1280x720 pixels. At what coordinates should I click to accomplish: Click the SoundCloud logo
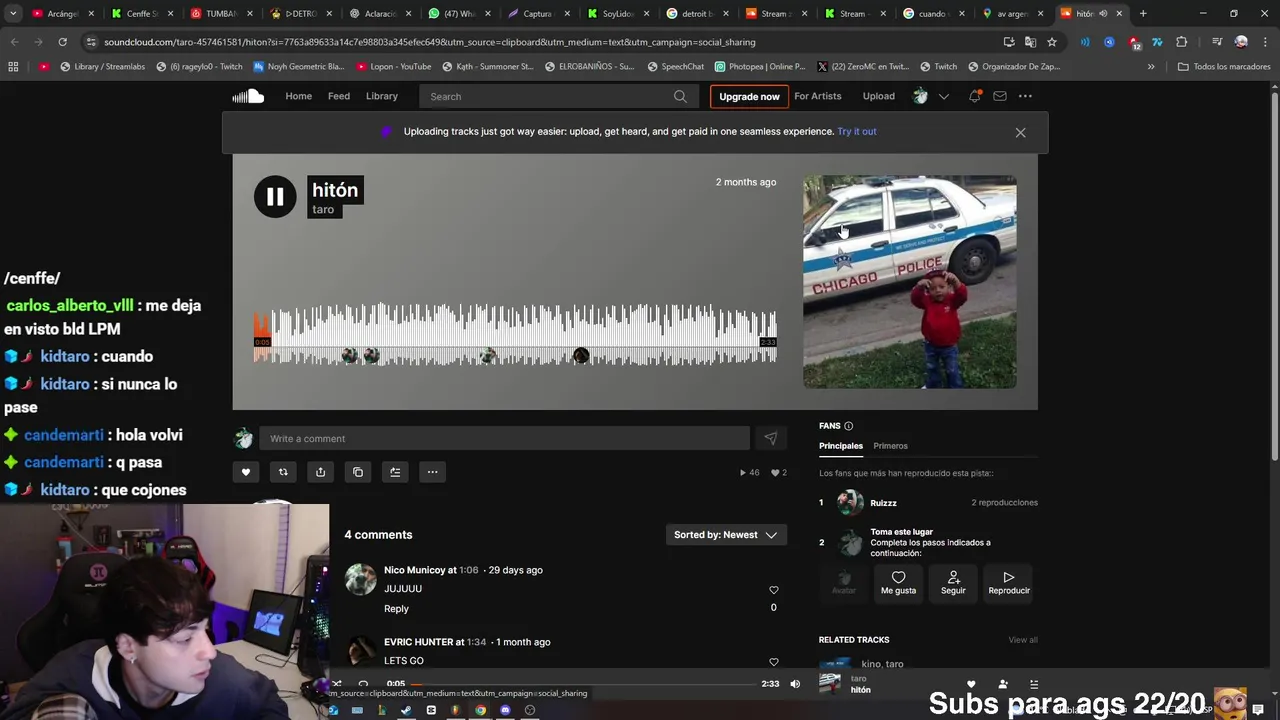pyautogui.click(x=248, y=96)
